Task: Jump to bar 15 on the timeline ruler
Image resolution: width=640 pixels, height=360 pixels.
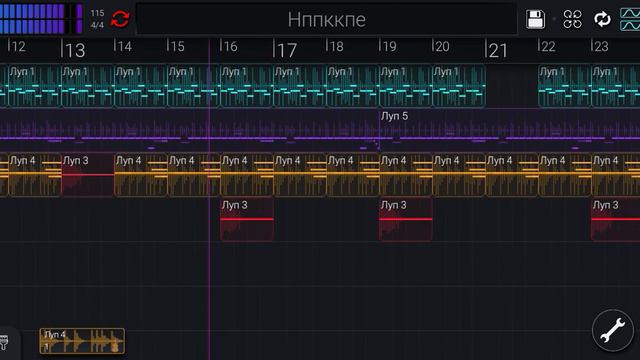Action: 176,47
